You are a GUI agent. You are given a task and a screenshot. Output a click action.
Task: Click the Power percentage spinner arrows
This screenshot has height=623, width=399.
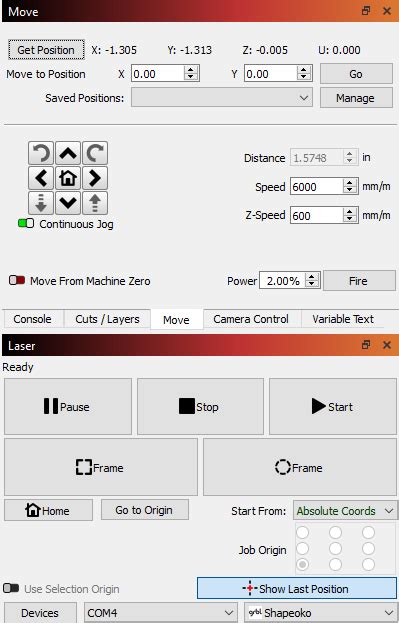coord(312,281)
